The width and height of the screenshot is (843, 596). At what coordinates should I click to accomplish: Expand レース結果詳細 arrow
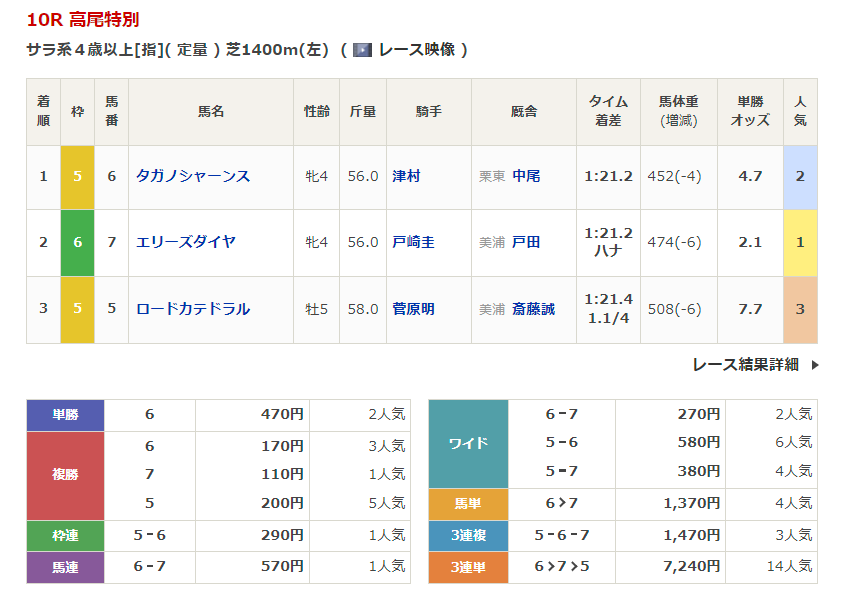click(x=815, y=365)
